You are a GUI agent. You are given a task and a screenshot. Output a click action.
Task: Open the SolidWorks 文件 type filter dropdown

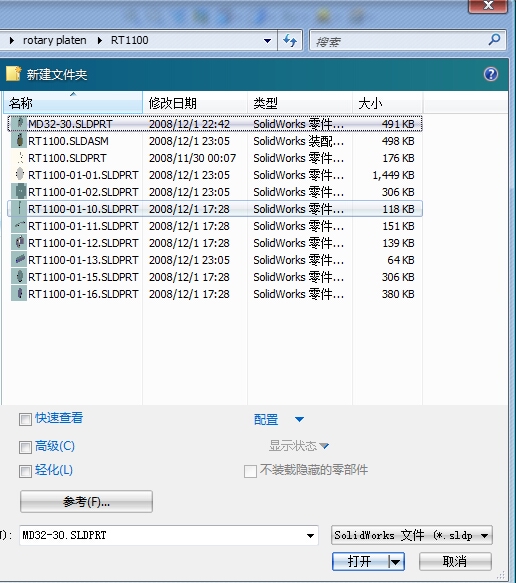[484, 536]
